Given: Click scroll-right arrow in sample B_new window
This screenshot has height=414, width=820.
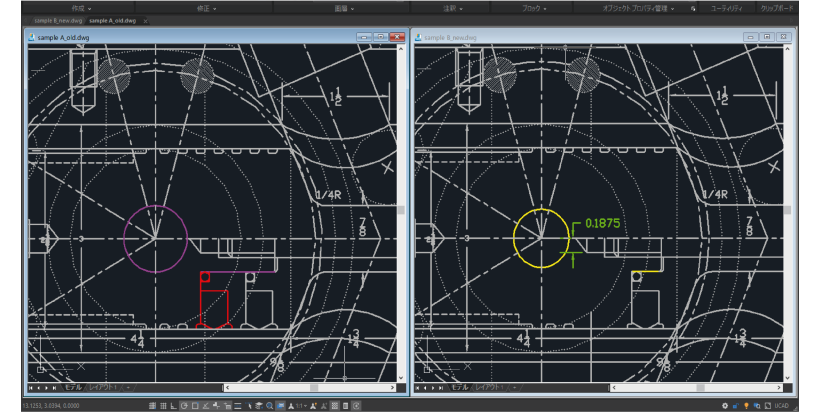Looking at the screenshot, I should pyautogui.click(x=779, y=388).
